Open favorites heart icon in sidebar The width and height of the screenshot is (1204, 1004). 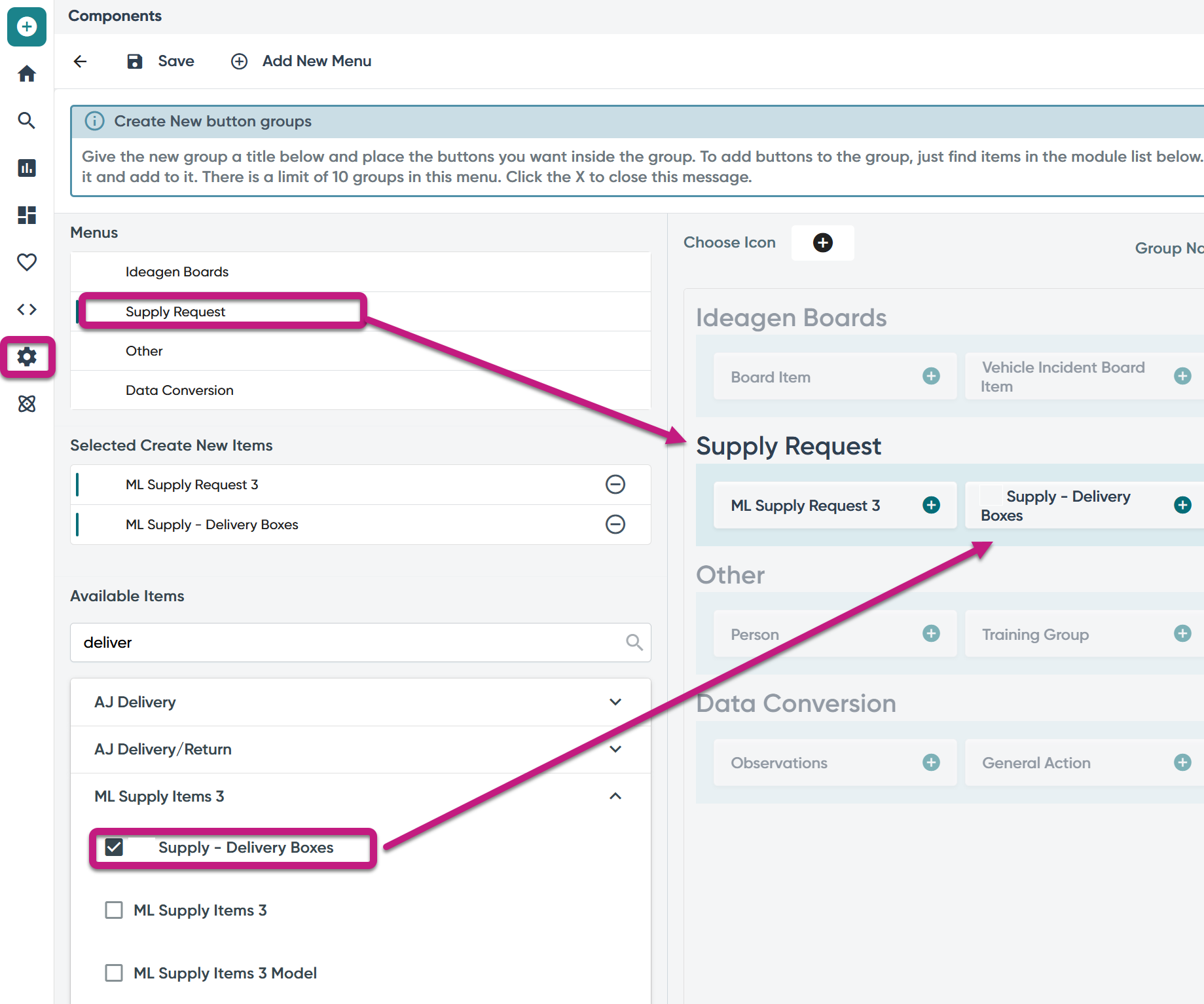tap(27, 262)
